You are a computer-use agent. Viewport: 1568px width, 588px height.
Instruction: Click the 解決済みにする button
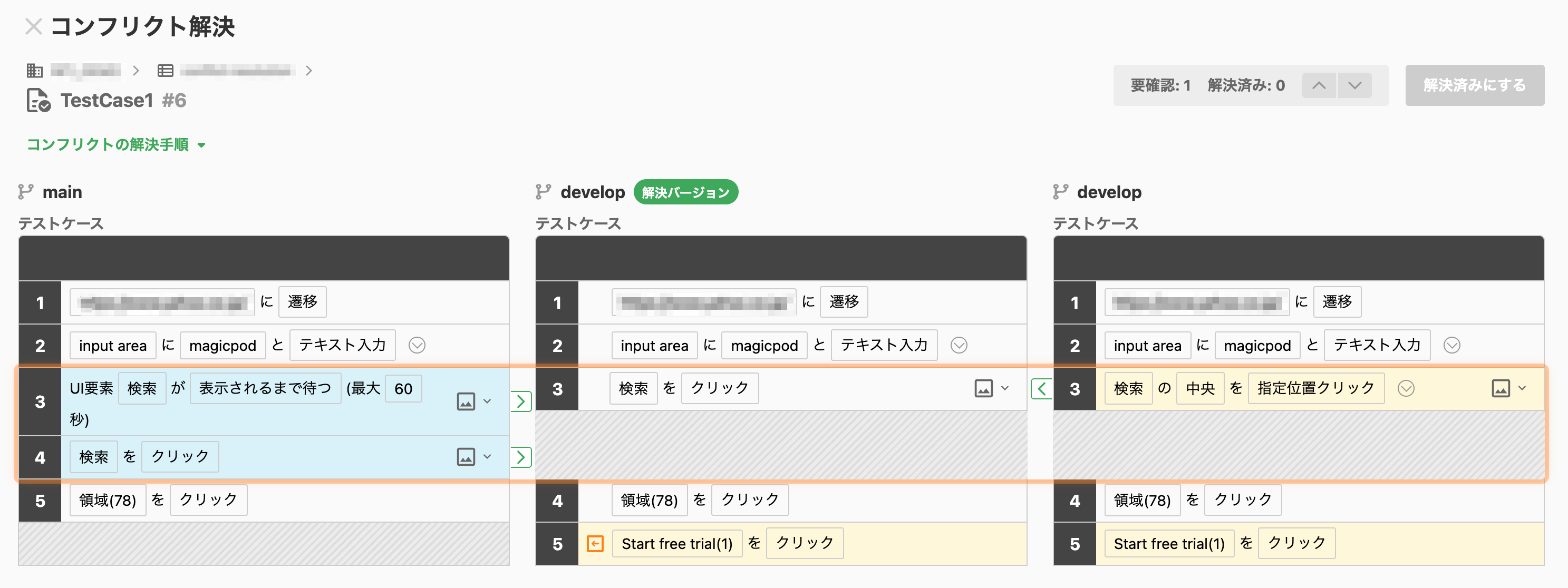1474,85
